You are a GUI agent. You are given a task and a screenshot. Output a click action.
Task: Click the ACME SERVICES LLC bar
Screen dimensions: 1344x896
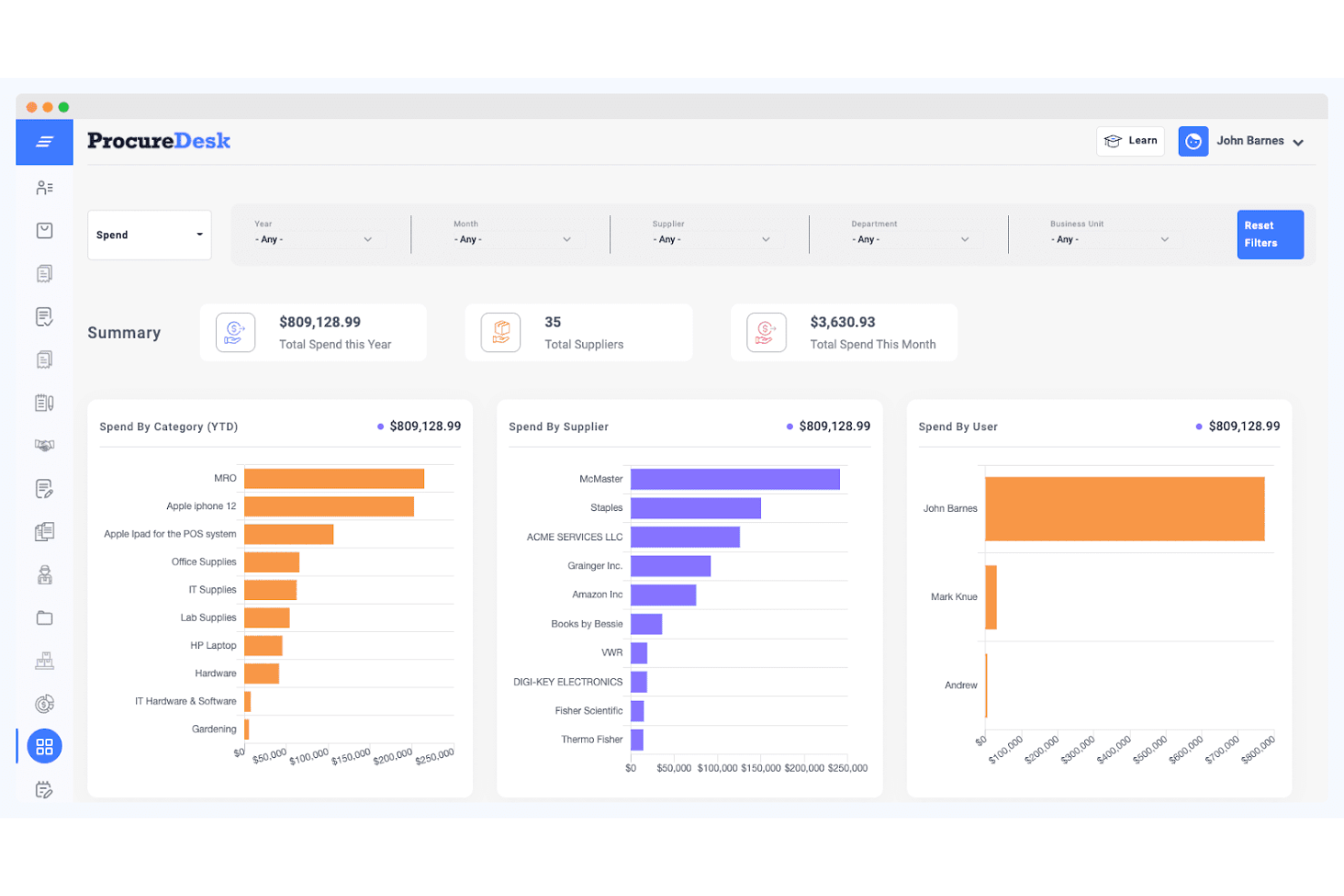(686, 537)
